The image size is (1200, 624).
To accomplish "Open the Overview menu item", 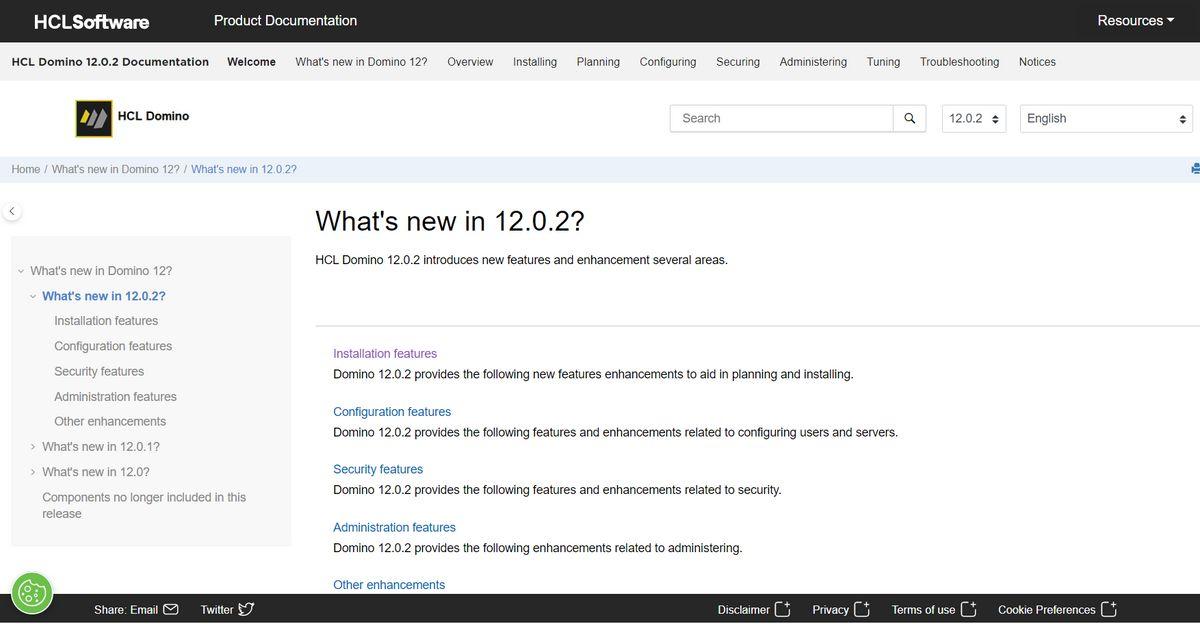I will (470, 62).
